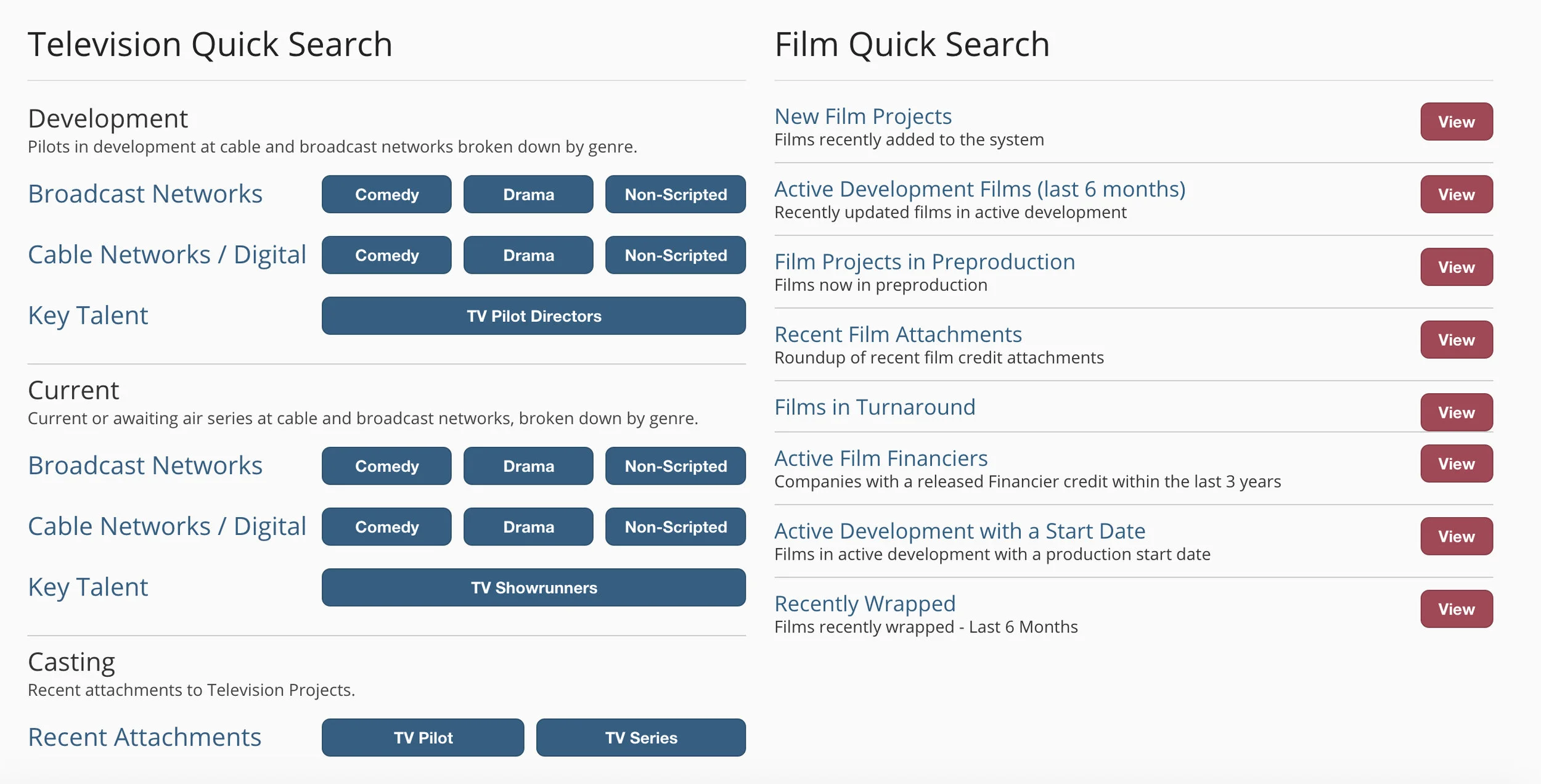This screenshot has width=1541, height=784.
Task: Select Drama for Development Cable Networks
Action: (x=528, y=255)
